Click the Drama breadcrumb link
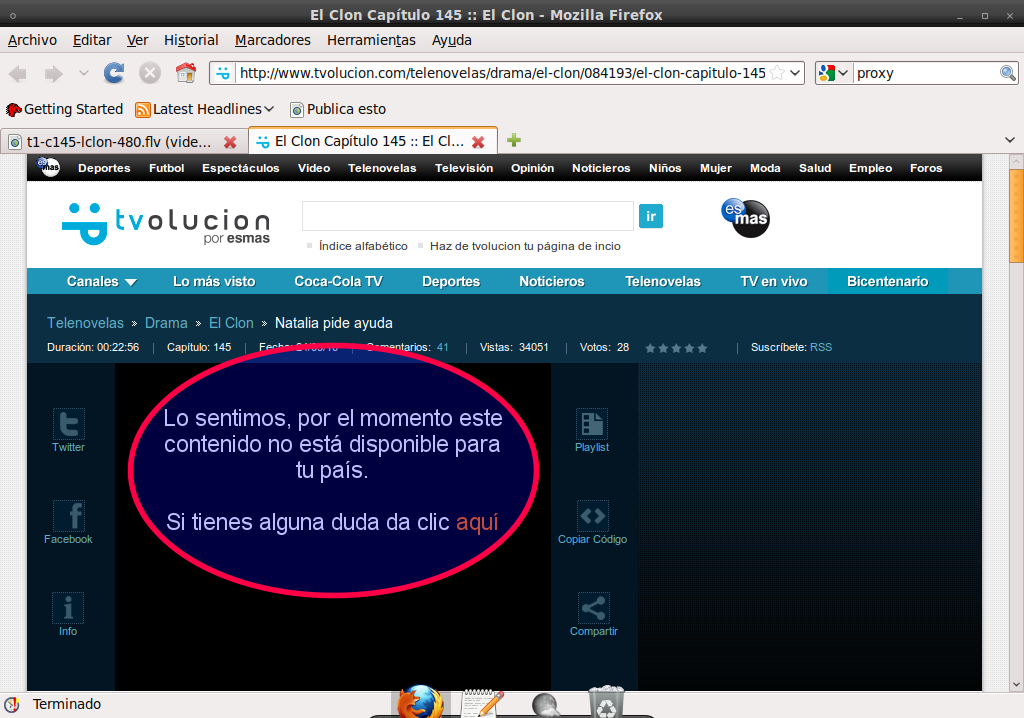Screen dimensions: 1024x718 pyautogui.click(x=166, y=323)
